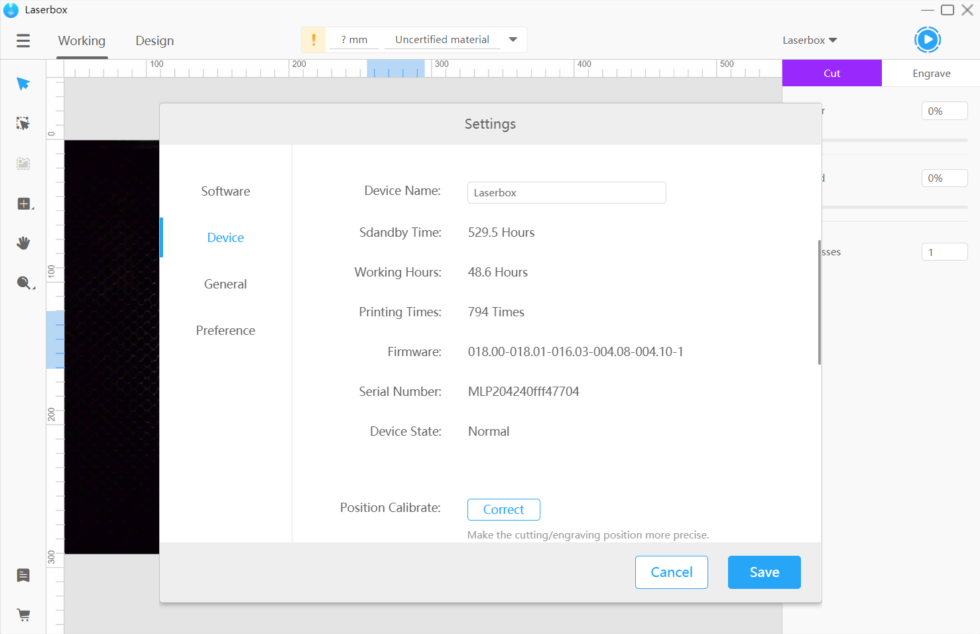Click the 794 Times printing value
The image size is (980, 634).
tap(496, 312)
